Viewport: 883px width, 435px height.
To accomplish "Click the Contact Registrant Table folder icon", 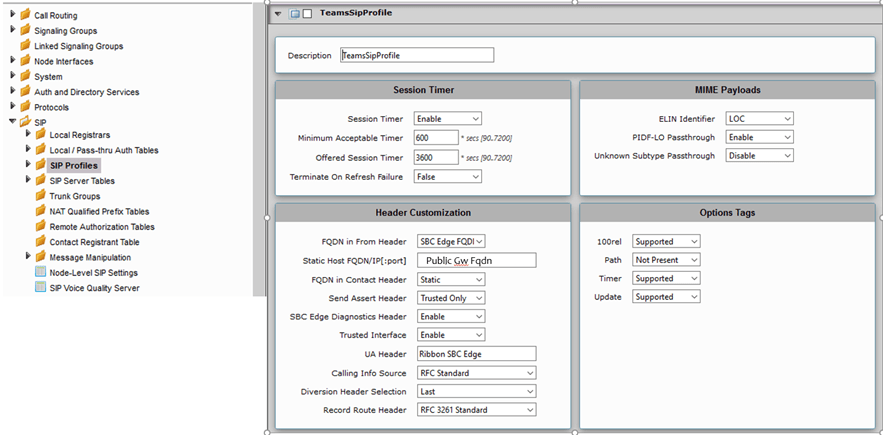I will [40, 242].
